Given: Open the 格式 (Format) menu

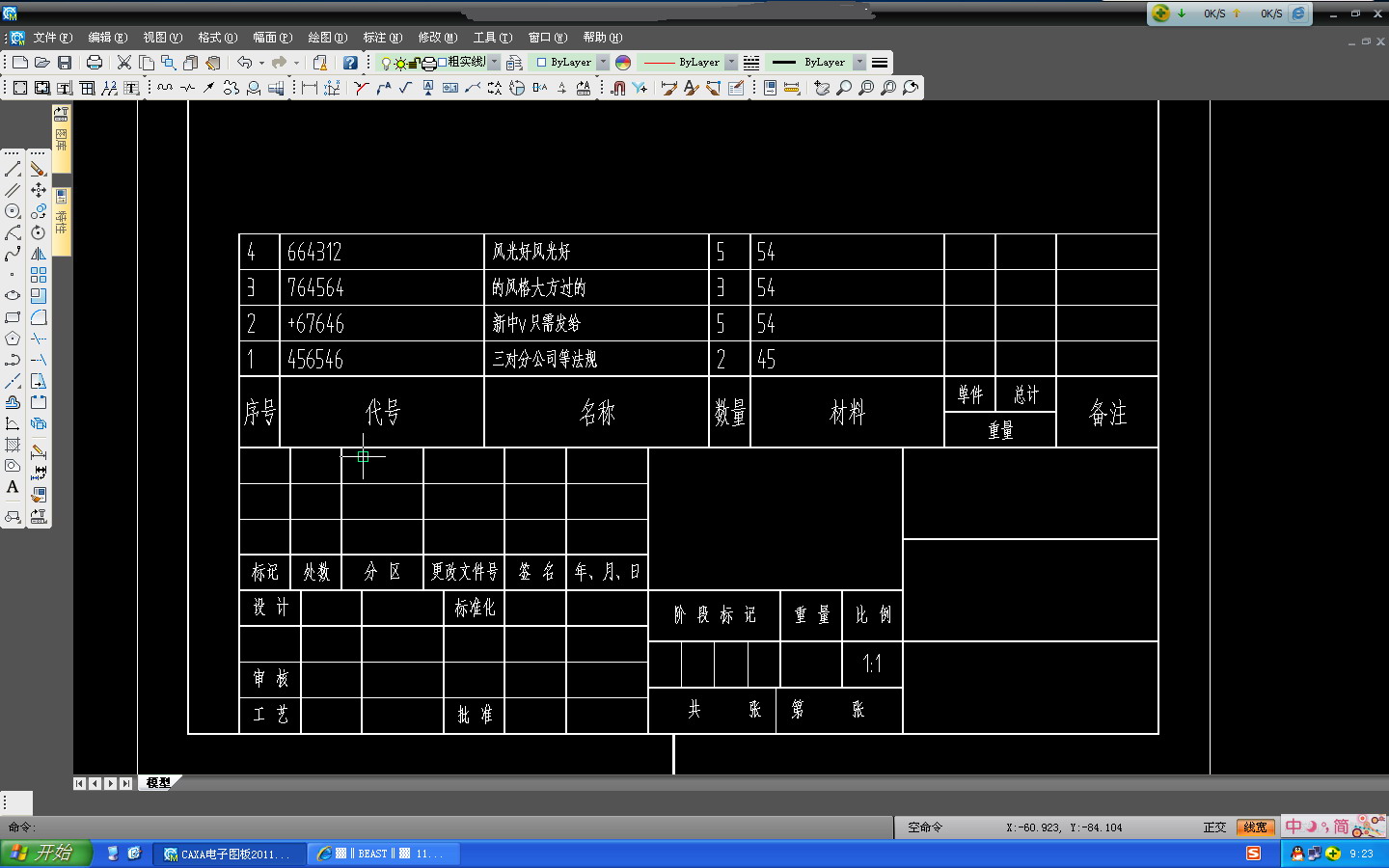Looking at the screenshot, I should [x=217, y=38].
